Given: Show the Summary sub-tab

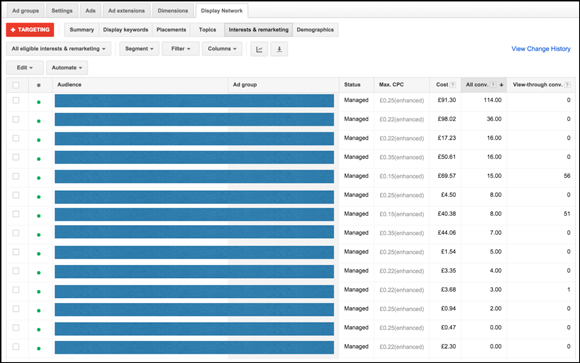Looking at the screenshot, I should click(82, 30).
